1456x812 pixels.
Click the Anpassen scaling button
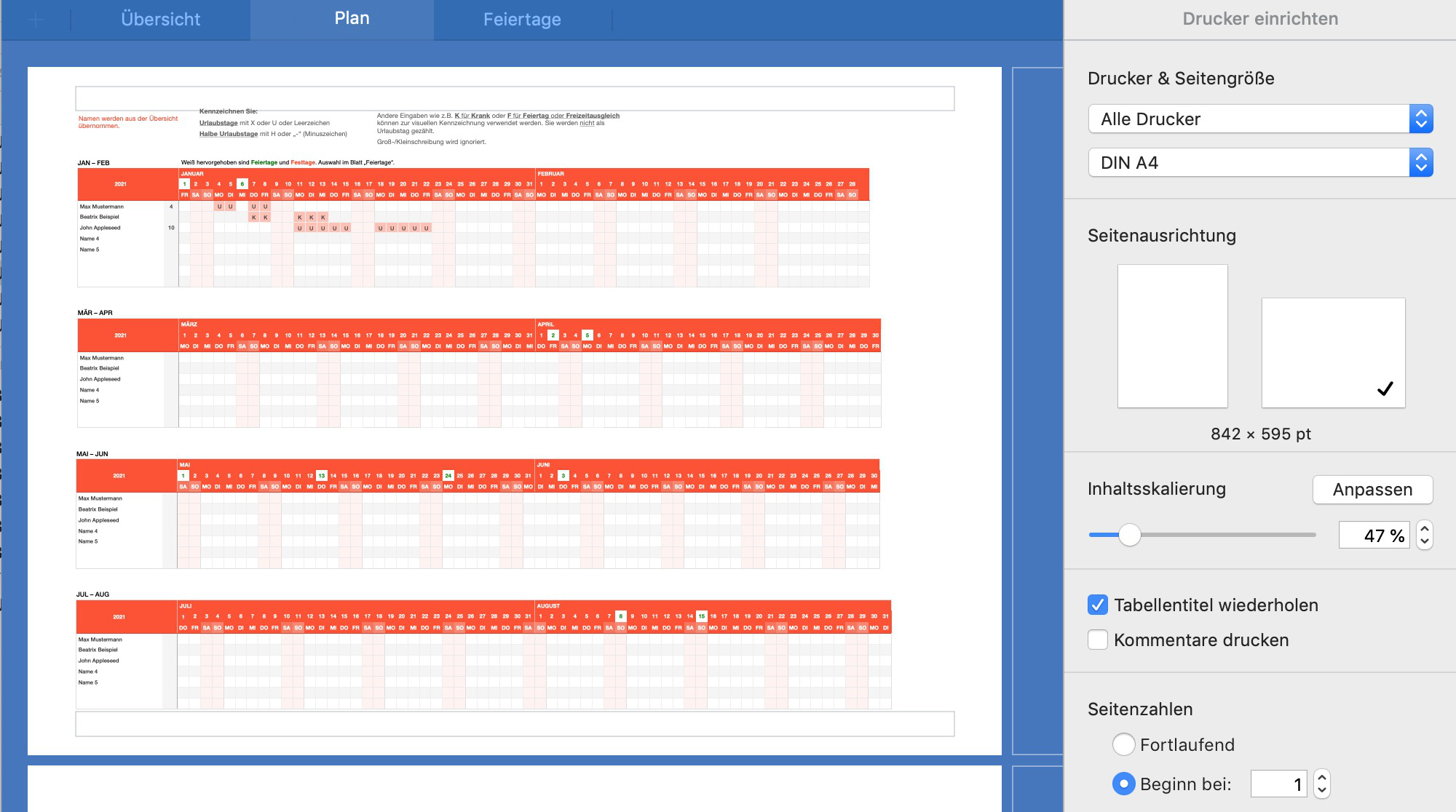1372,490
